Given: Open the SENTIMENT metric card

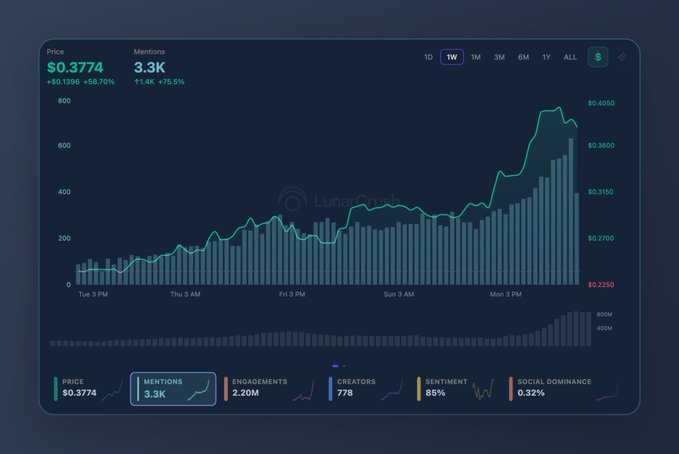Looking at the screenshot, I should (x=456, y=389).
